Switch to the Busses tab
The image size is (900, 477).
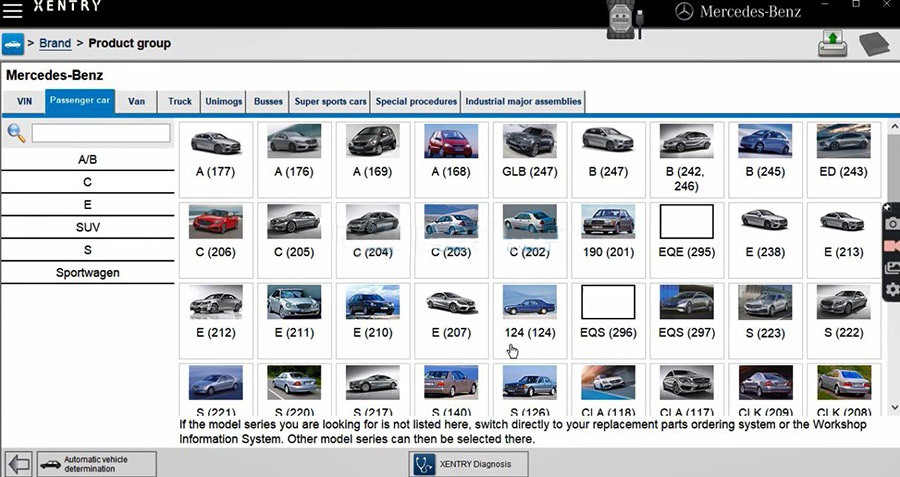pyautogui.click(x=268, y=102)
